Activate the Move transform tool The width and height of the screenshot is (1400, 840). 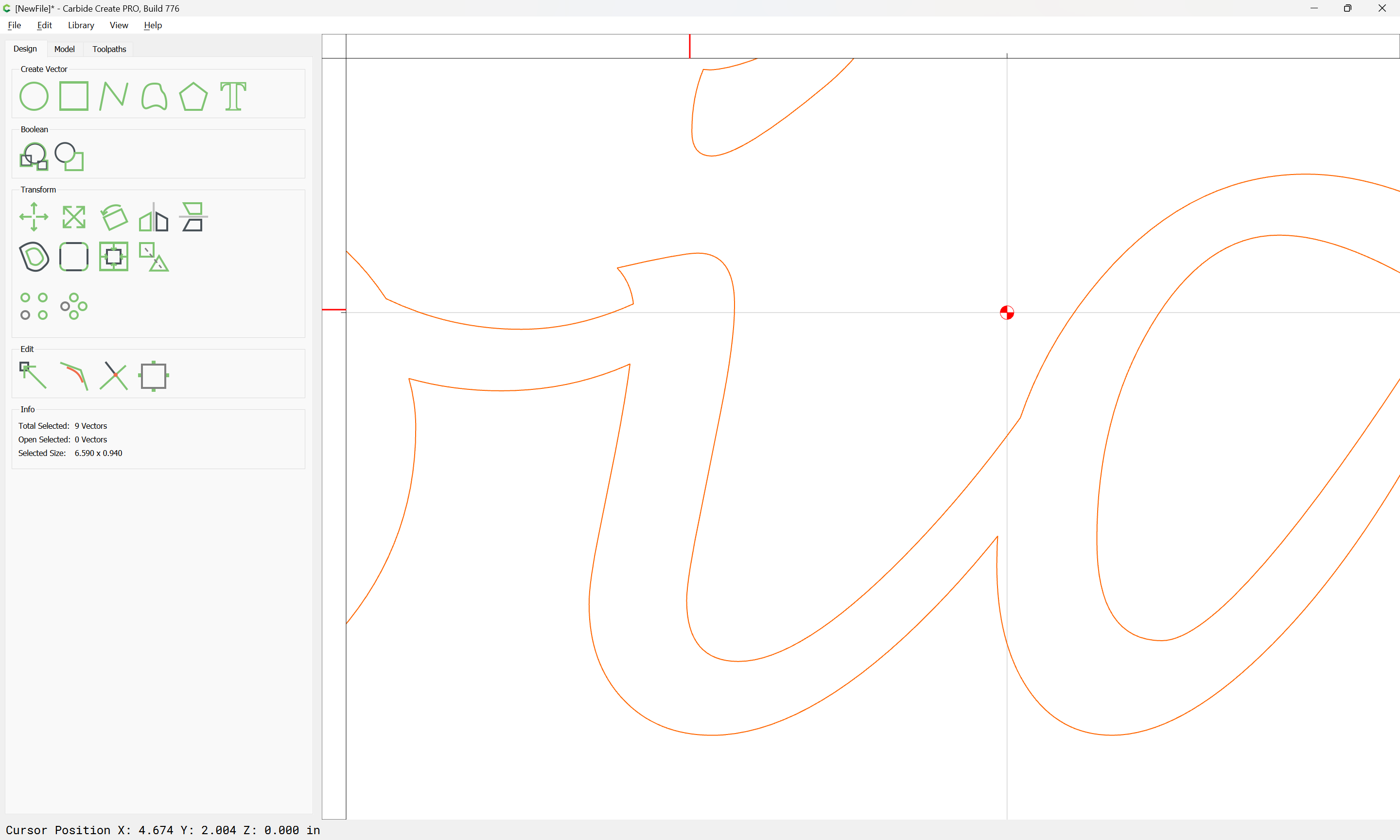(x=34, y=217)
